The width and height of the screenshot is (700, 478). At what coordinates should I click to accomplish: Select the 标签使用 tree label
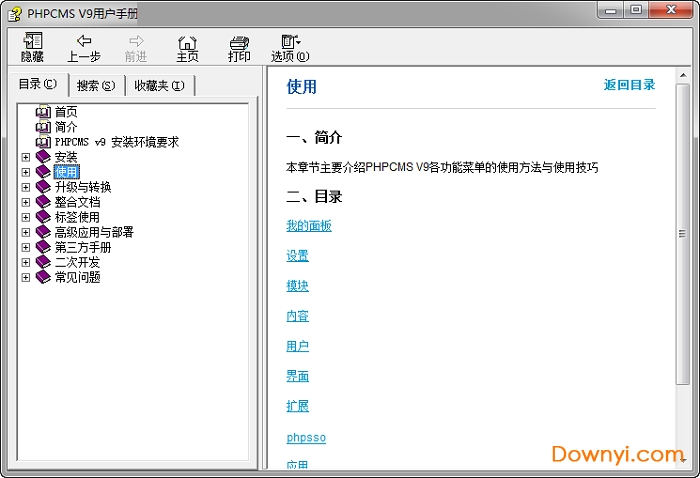point(77,217)
